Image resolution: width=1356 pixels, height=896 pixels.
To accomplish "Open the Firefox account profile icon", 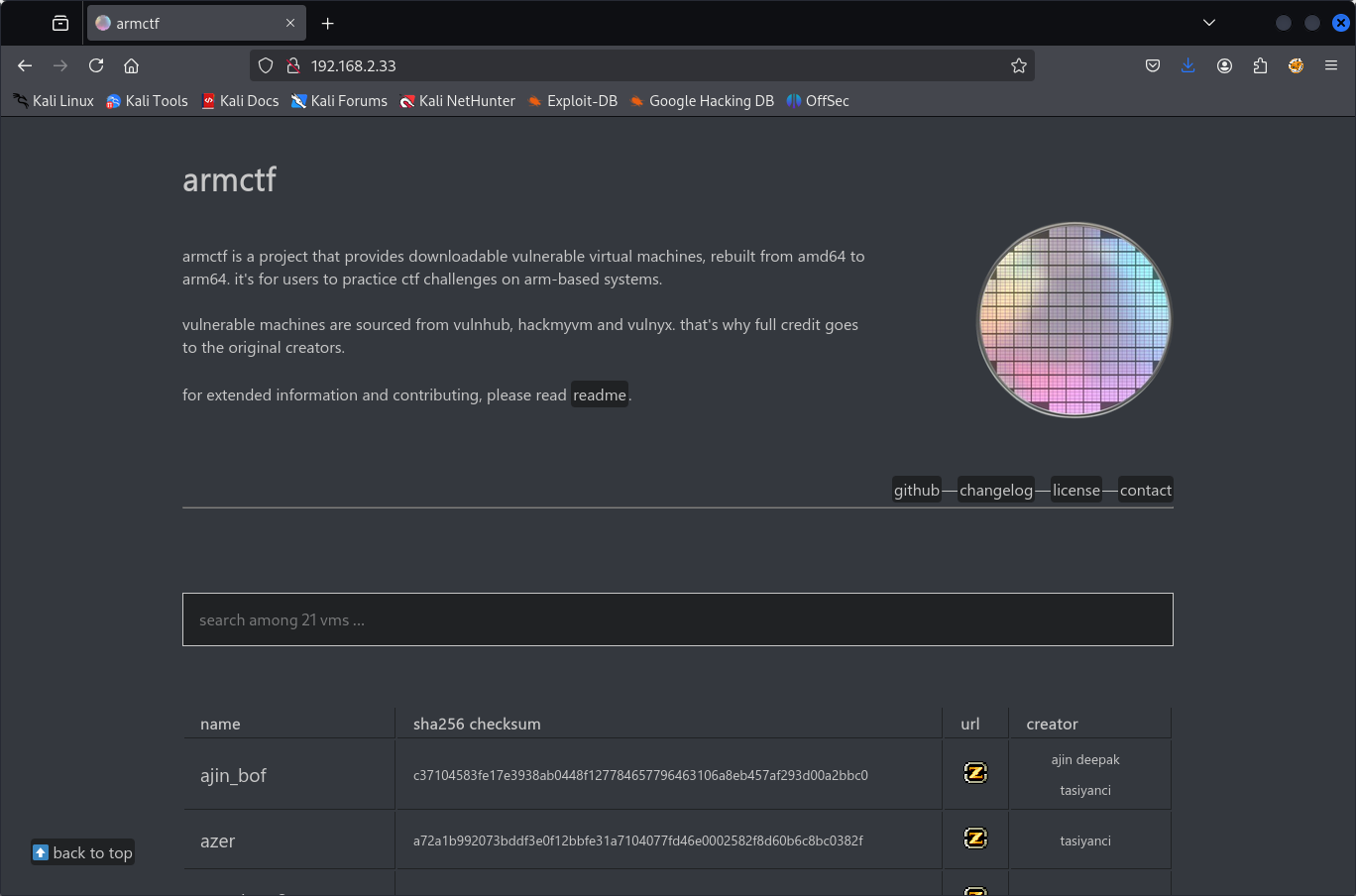I will point(1224,65).
